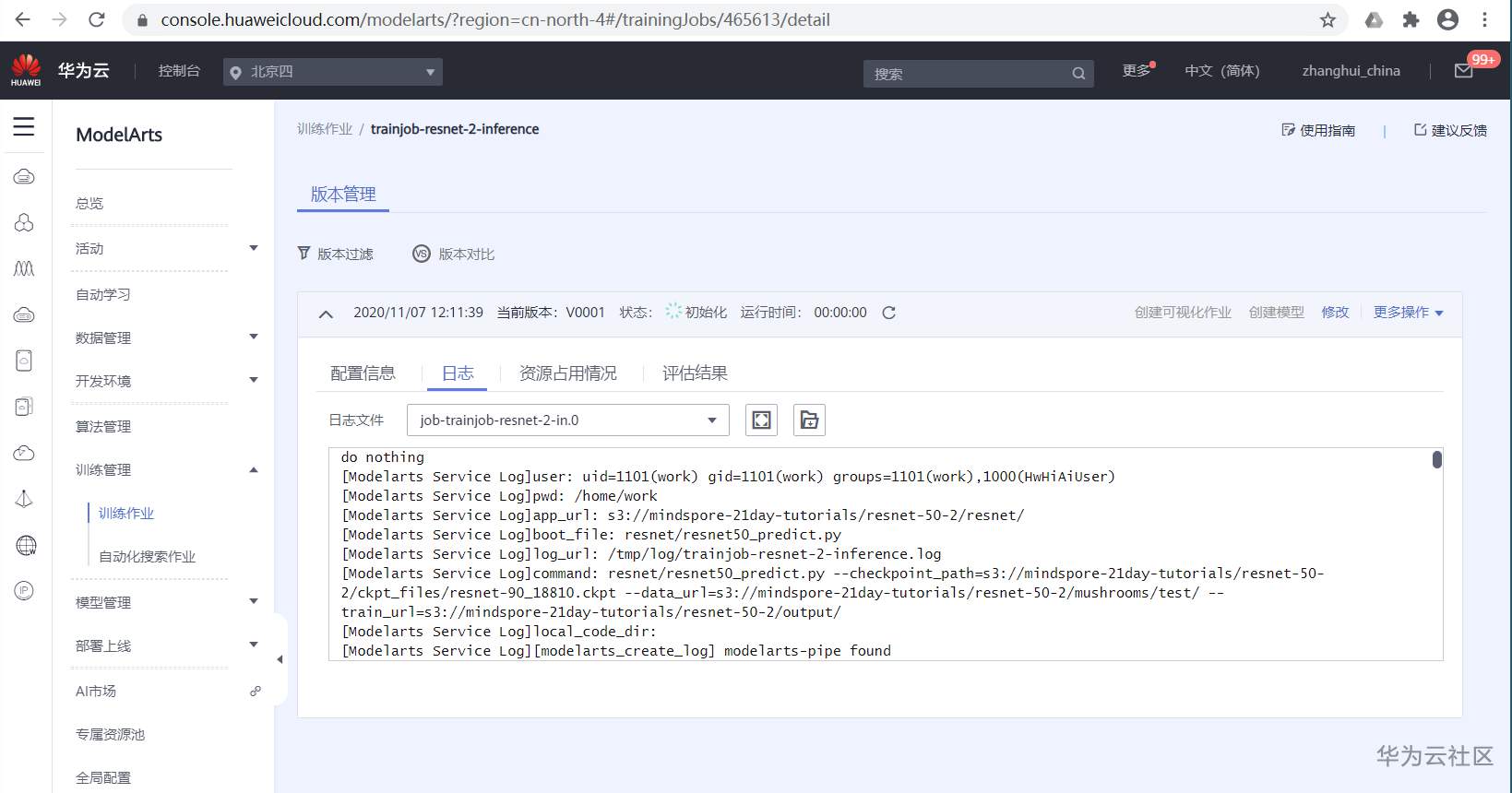Collapse the left navigation panel arrow
1512x793 pixels.
coord(280,659)
